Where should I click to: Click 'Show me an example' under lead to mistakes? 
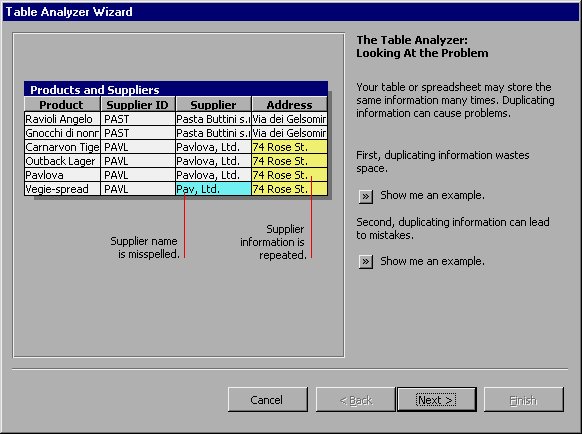432,261
